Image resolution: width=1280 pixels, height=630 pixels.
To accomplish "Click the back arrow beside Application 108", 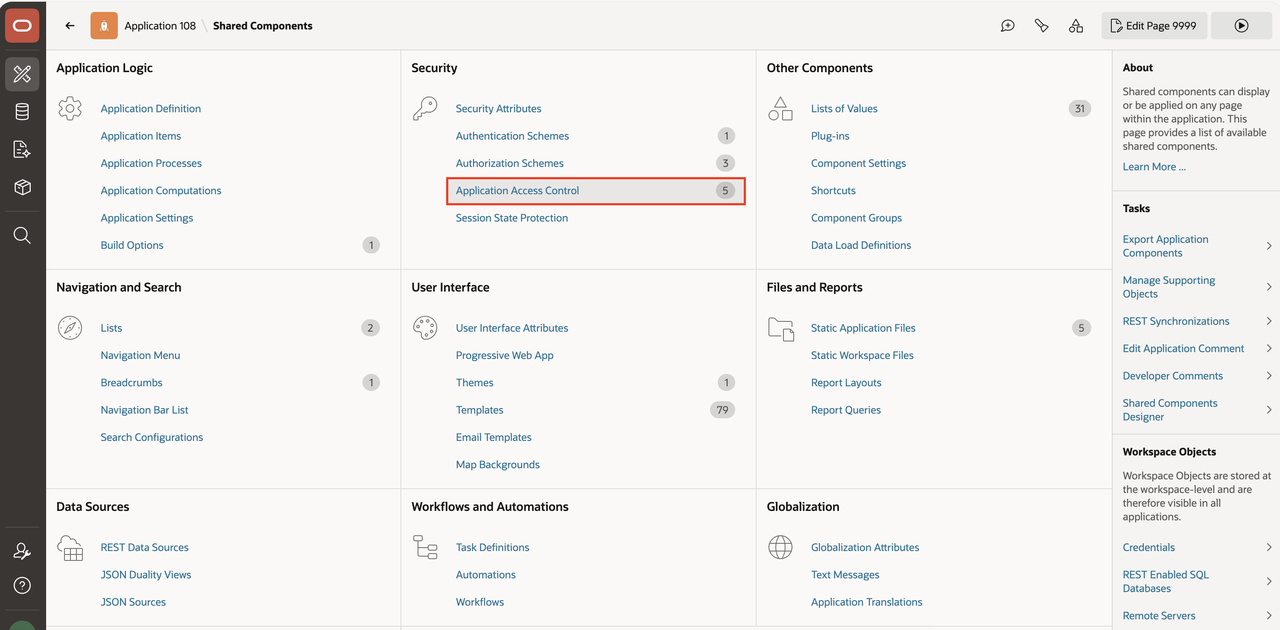I will (70, 26).
